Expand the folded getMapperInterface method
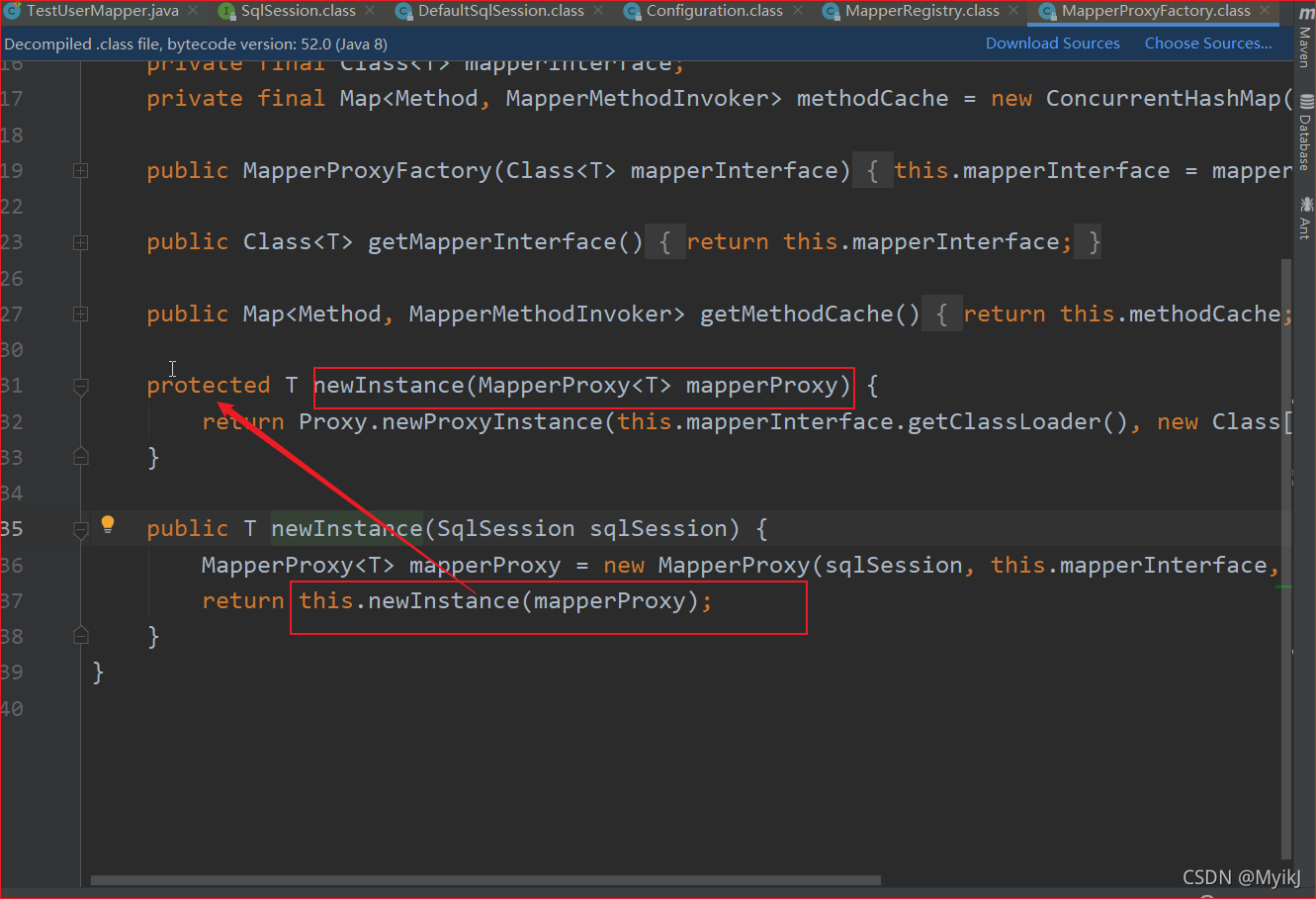 (81, 242)
